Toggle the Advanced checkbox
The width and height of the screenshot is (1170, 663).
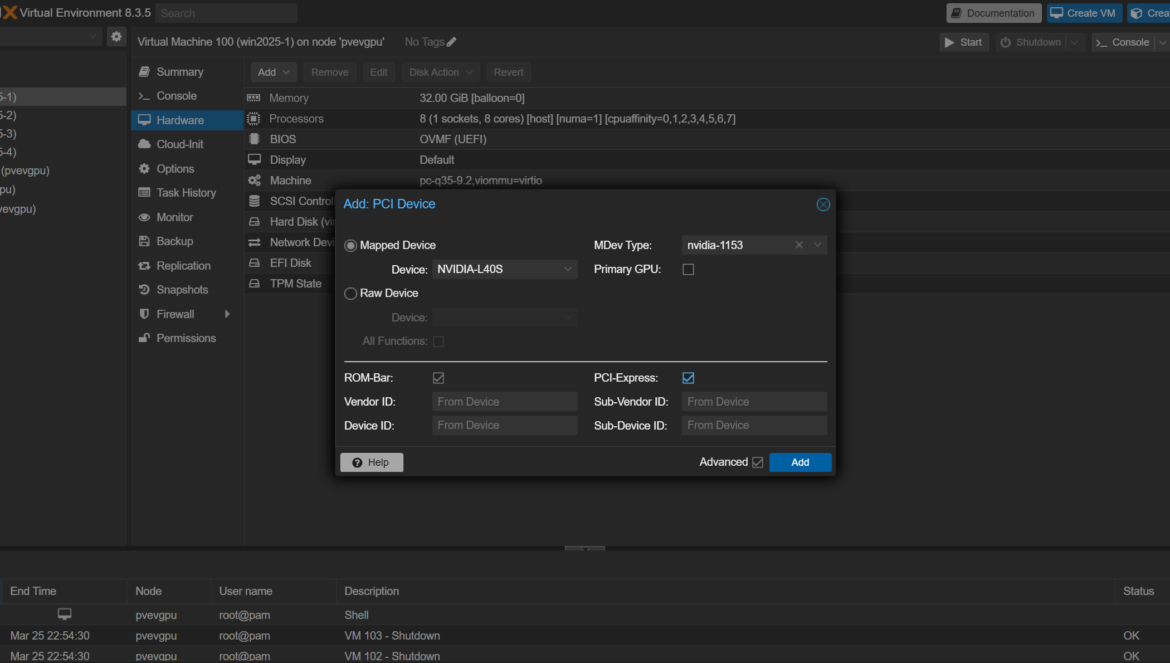tap(757, 462)
